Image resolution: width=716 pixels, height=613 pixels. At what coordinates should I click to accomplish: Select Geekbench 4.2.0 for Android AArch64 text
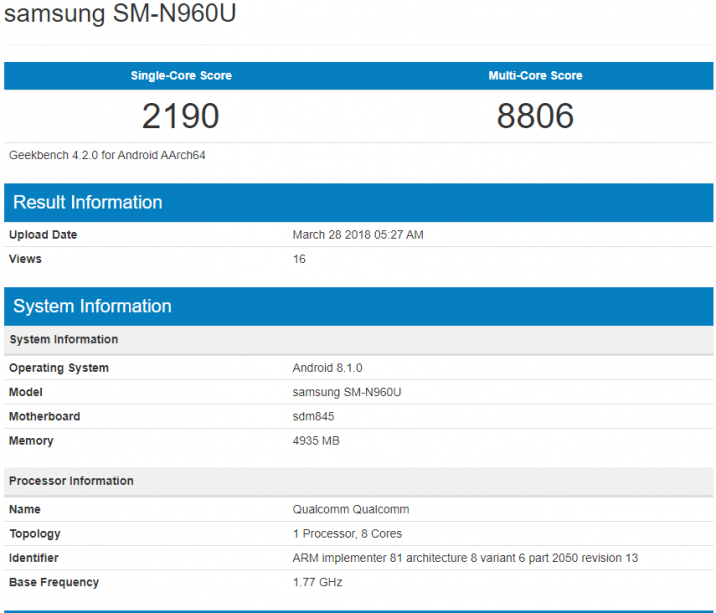click(107, 155)
